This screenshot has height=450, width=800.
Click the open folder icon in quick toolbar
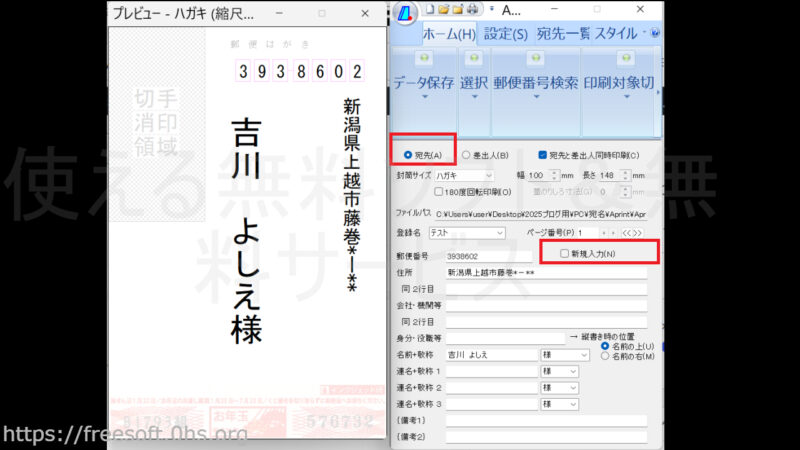tap(442, 9)
